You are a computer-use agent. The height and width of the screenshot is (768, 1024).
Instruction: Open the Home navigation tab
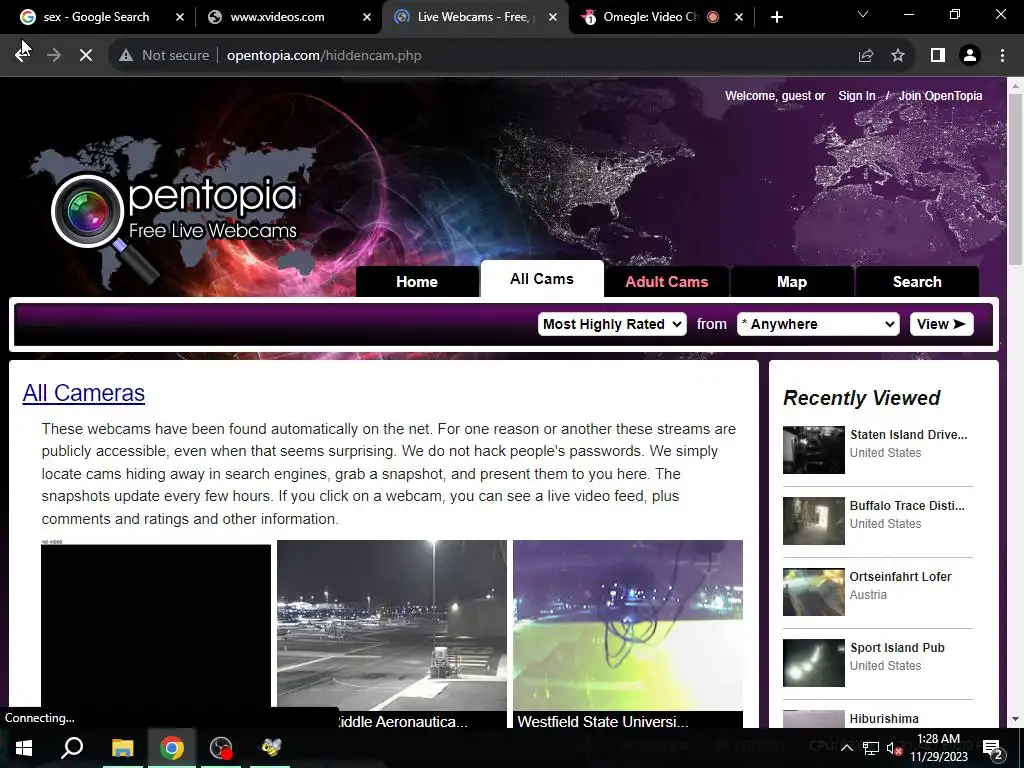[x=417, y=281]
